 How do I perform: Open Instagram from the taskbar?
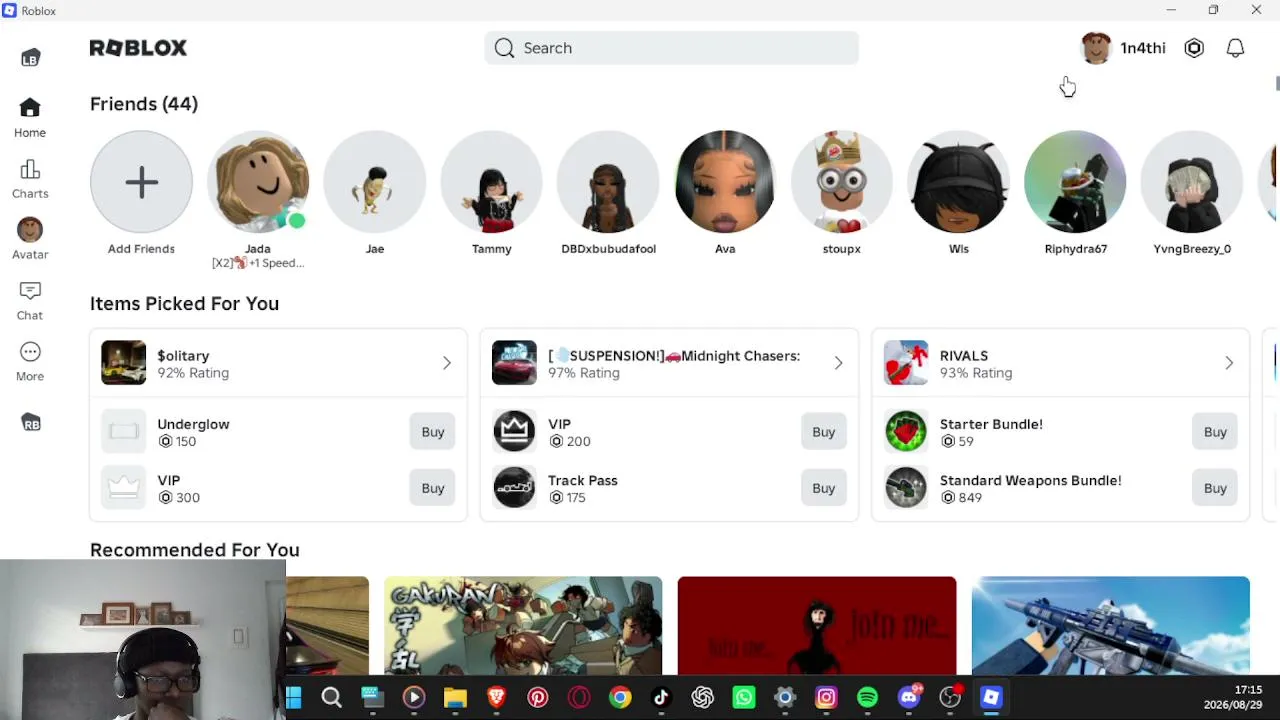(826, 697)
